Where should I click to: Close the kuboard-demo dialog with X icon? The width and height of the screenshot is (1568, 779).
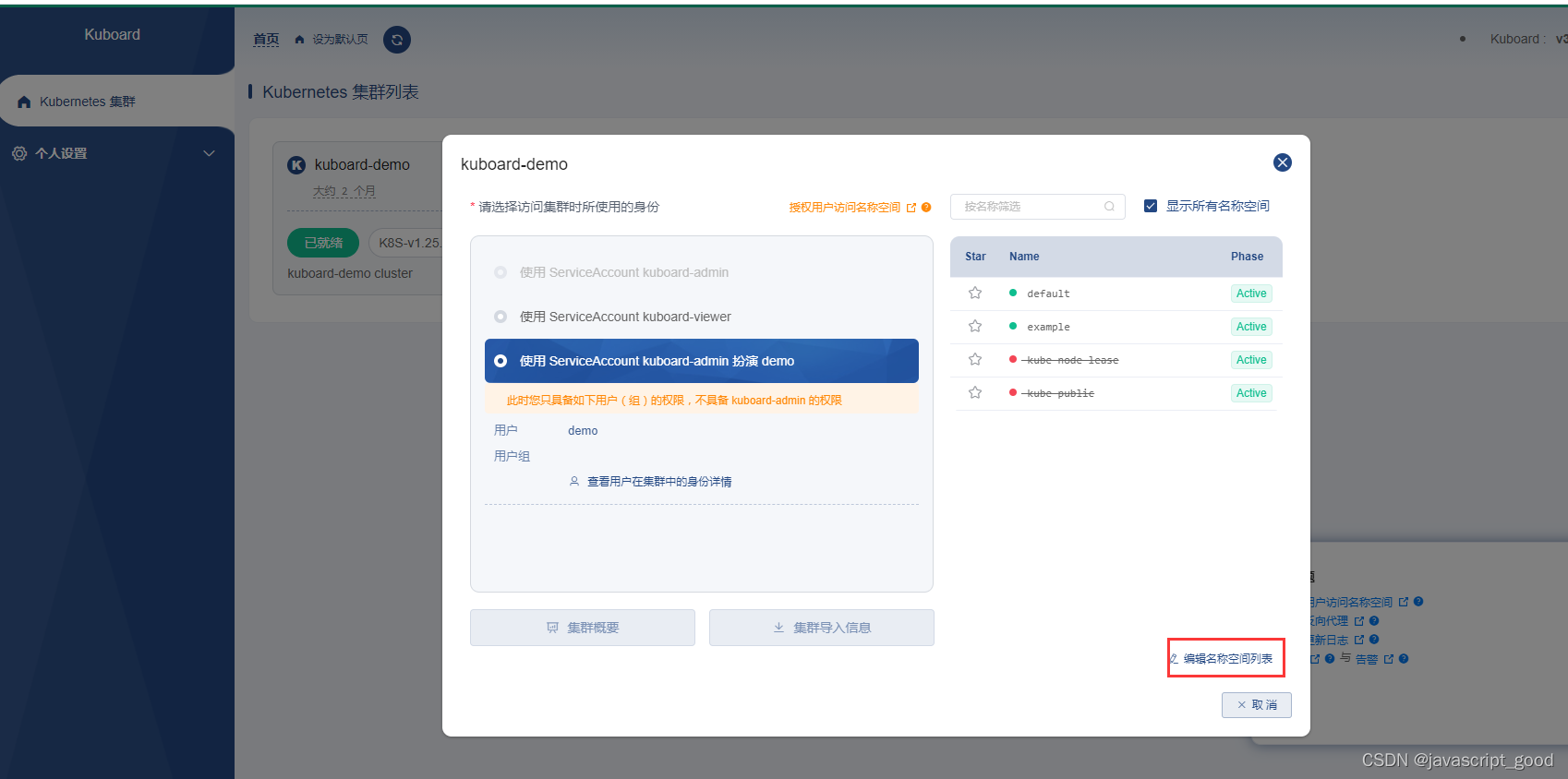coord(1282,162)
